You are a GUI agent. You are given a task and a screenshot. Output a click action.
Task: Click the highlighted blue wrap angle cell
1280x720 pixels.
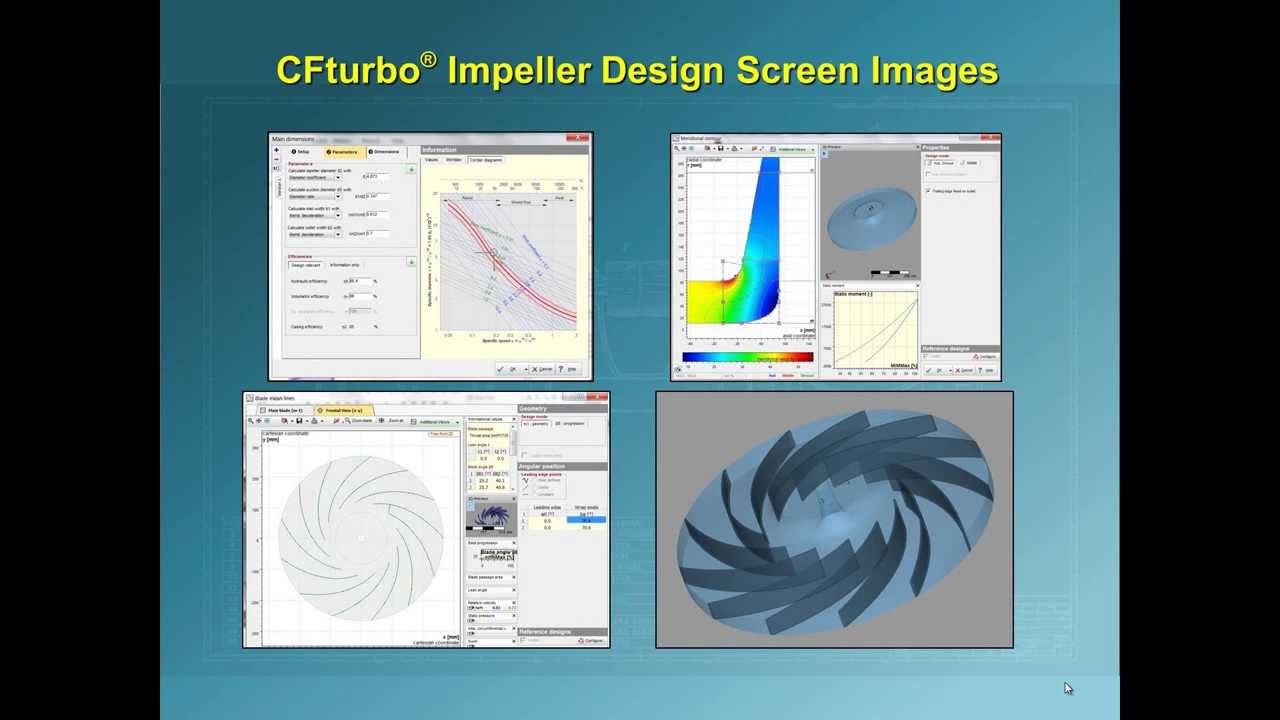tap(586, 520)
